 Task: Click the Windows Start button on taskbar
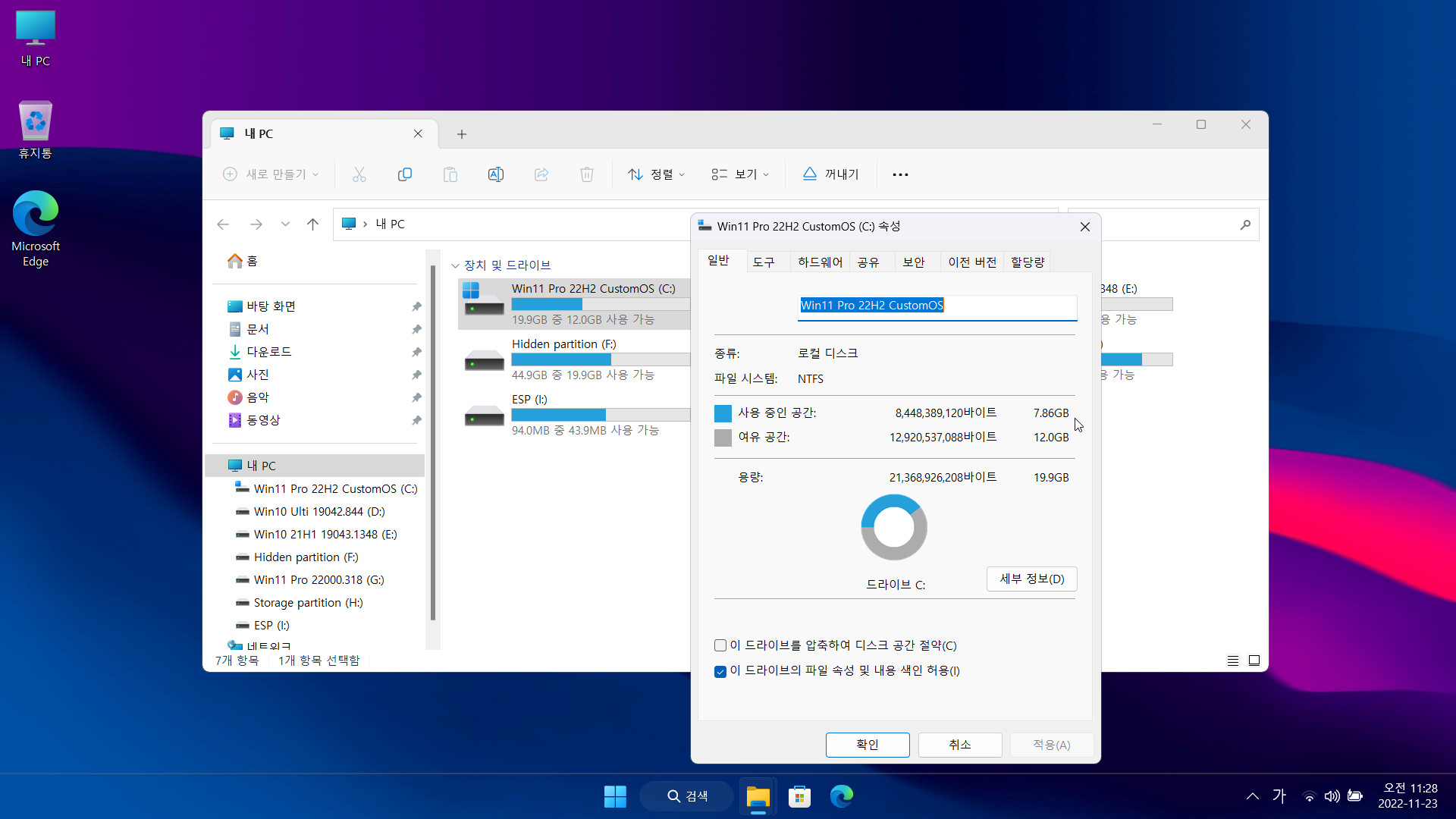[x=615, y=796]
